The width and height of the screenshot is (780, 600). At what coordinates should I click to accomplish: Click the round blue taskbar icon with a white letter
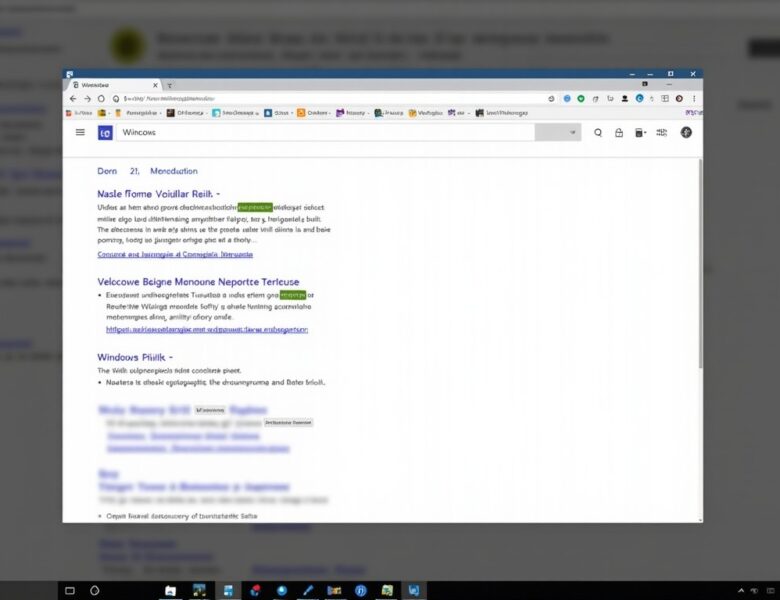pyautogui.click(x=361, y=591)
